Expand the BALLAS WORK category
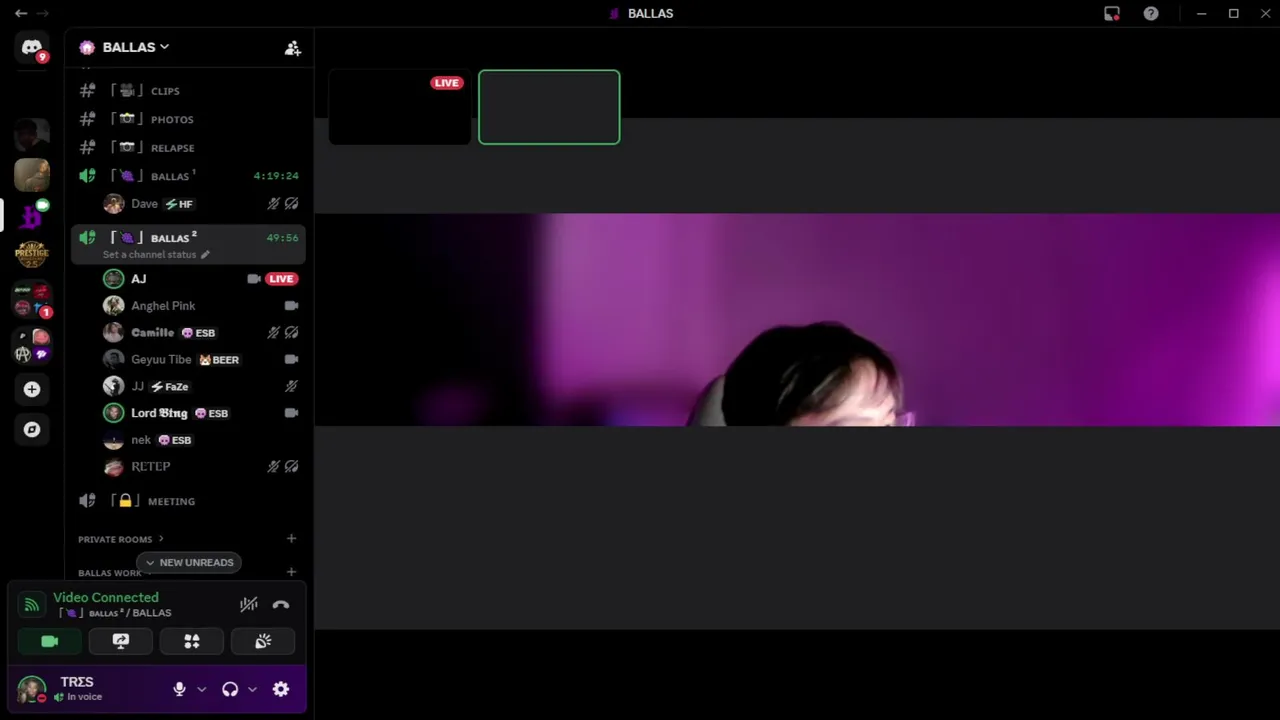This screenshot has width=1280, height=720. coord(114,573)
